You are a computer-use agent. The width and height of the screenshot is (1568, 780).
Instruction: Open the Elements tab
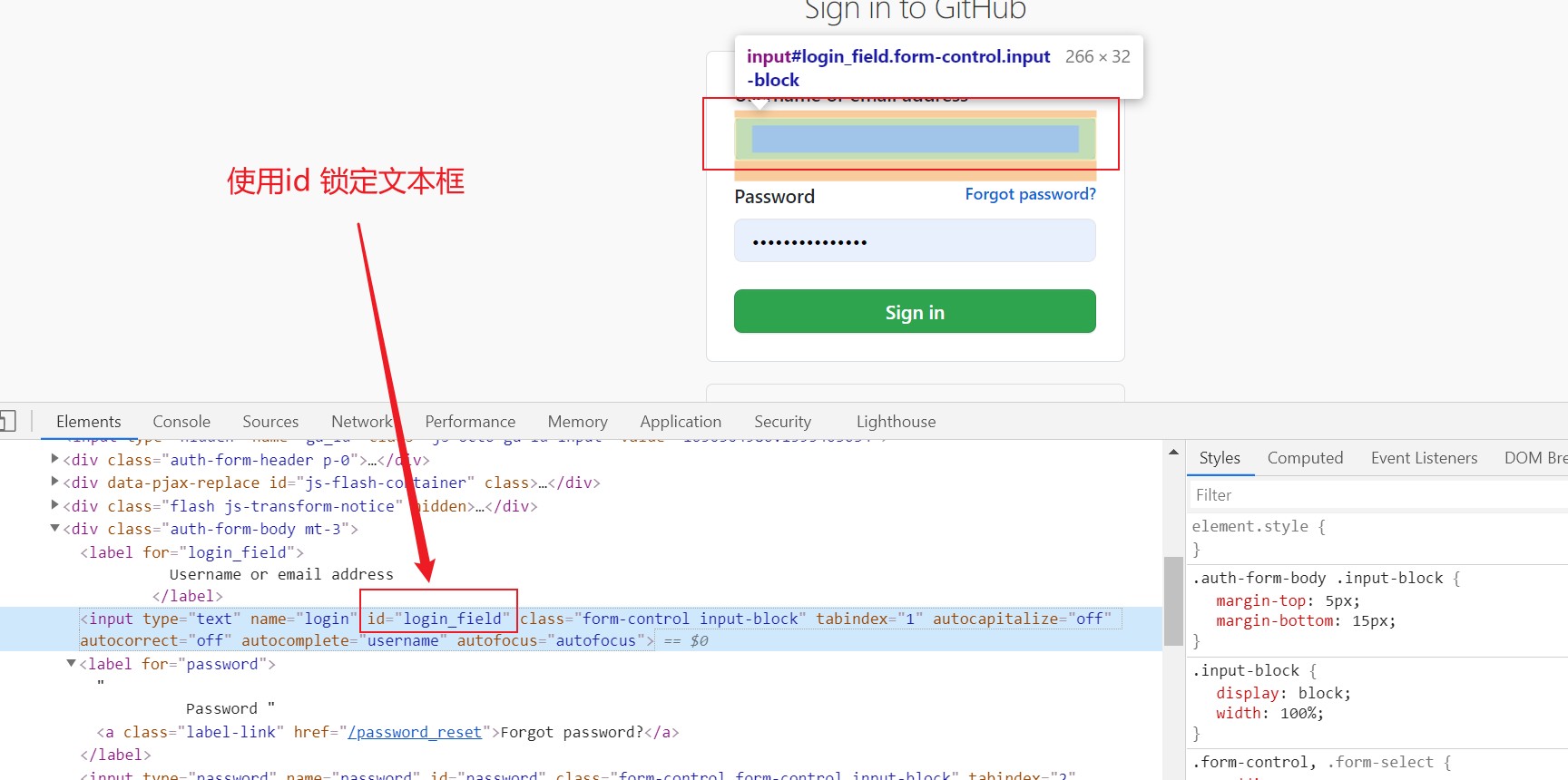pos(88,422)
